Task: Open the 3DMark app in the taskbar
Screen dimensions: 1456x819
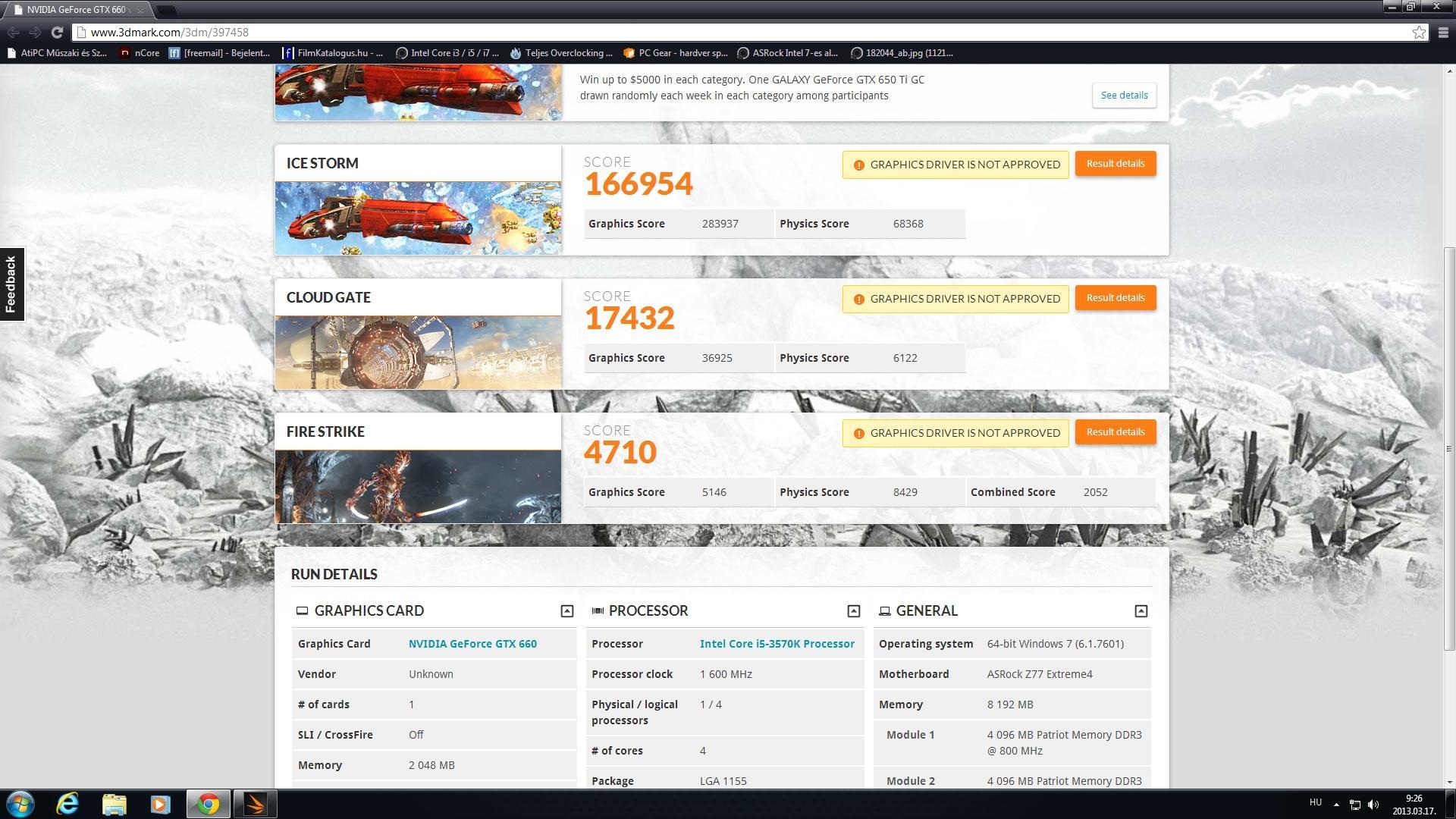Action: [x=255, y=805]
